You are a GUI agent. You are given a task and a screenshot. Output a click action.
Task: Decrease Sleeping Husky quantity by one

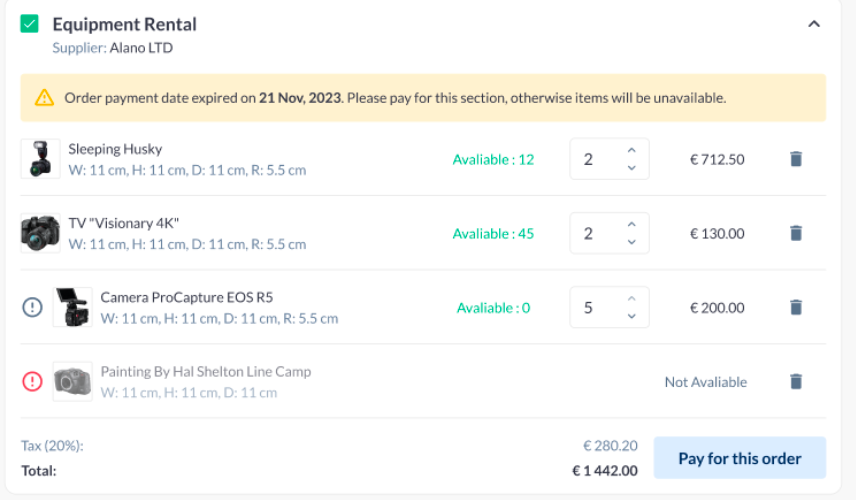click(x=631, y=168)
